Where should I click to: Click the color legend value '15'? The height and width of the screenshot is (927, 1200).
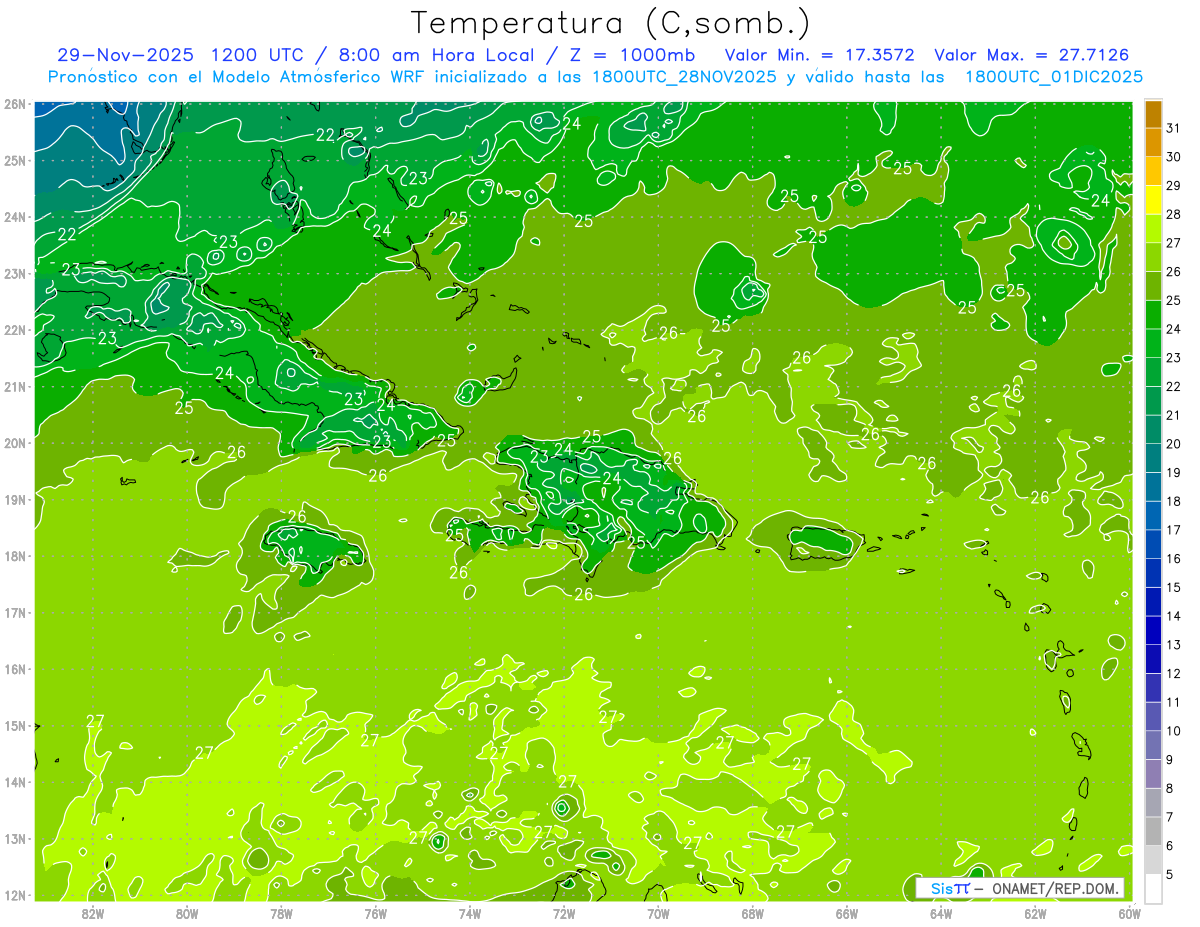[x=1173, y=588]
